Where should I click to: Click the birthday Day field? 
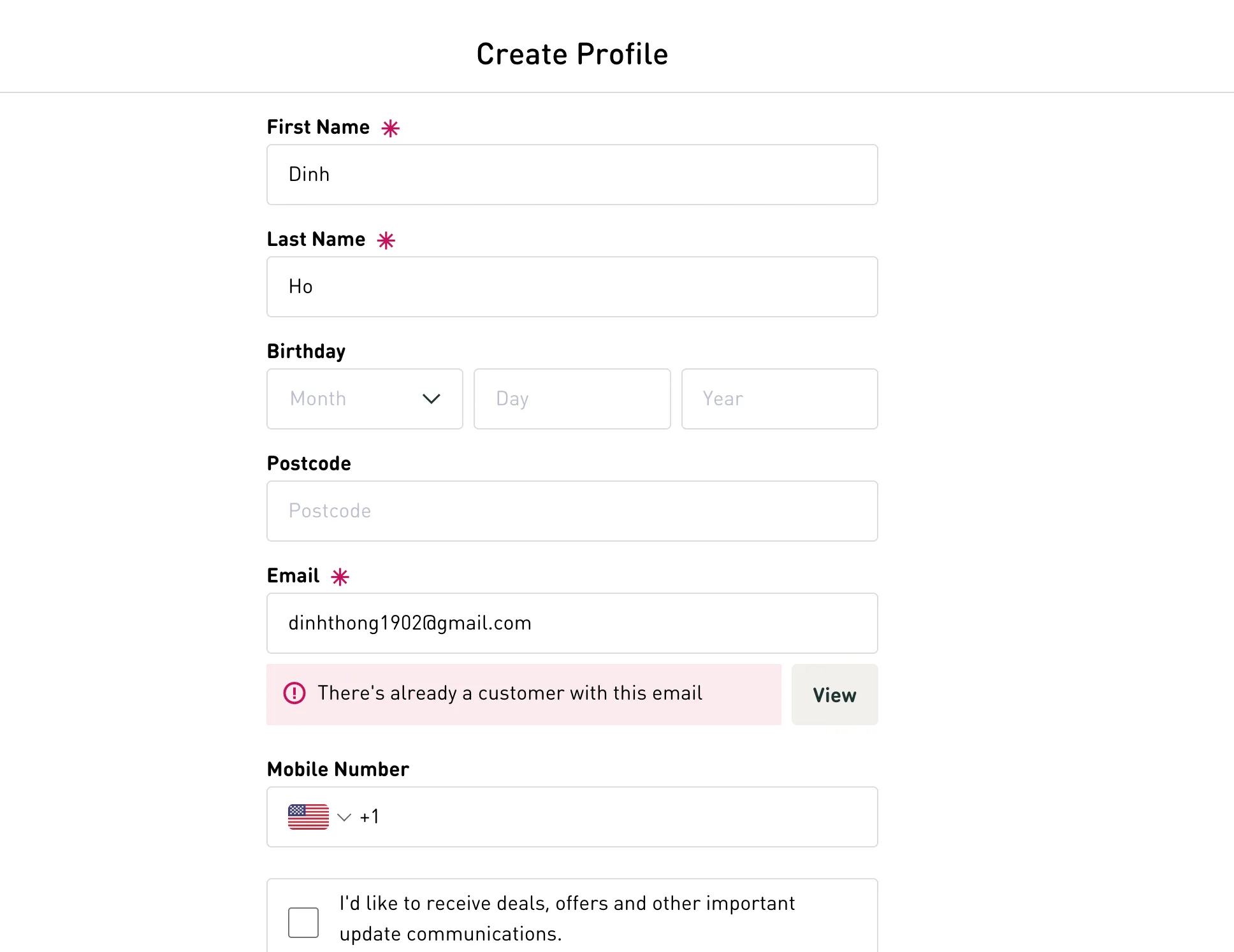coord(572,399)
